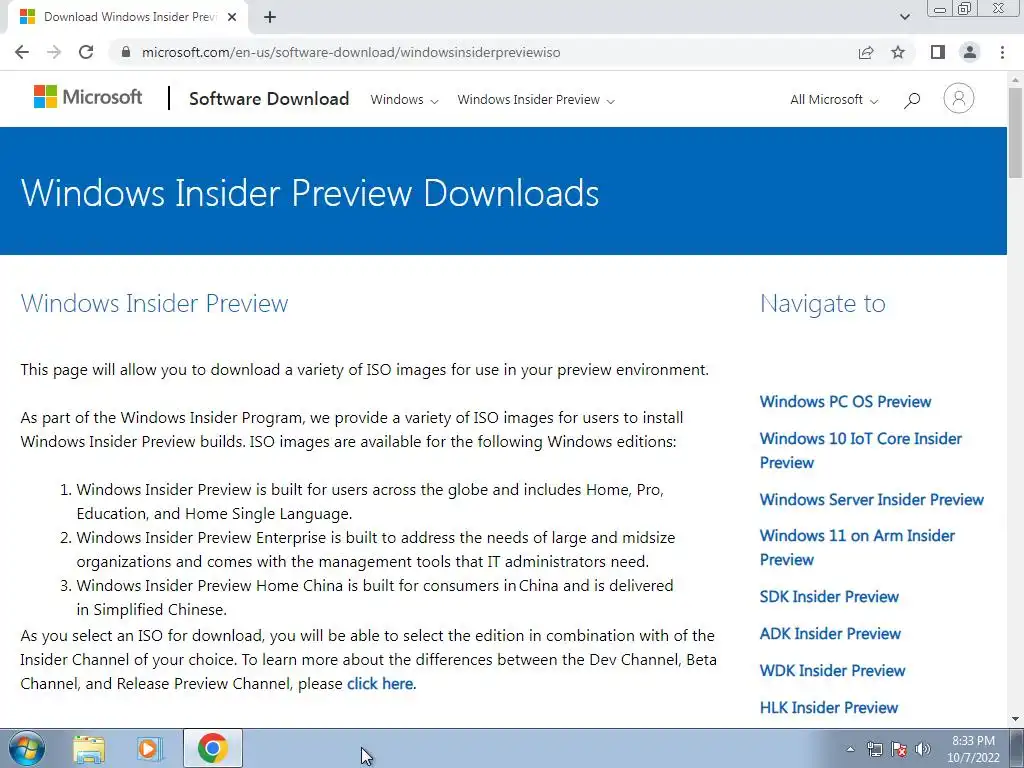Expand the All Microsoft menu
Image resolution: width=1024 pixels, height=768 pixels.
coord(834,100)
